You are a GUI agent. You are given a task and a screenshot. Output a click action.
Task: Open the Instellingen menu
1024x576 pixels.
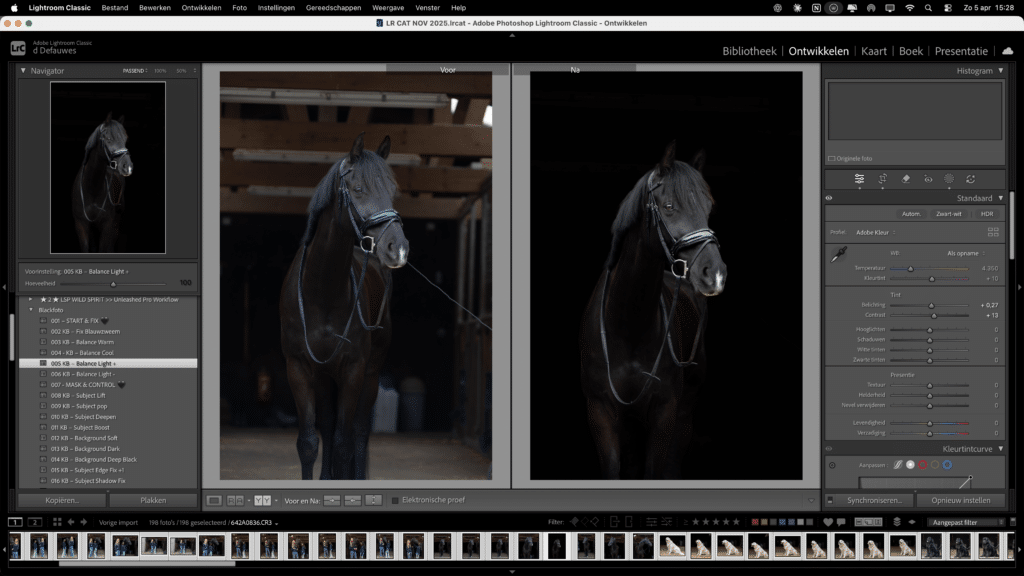pos(276,8)
